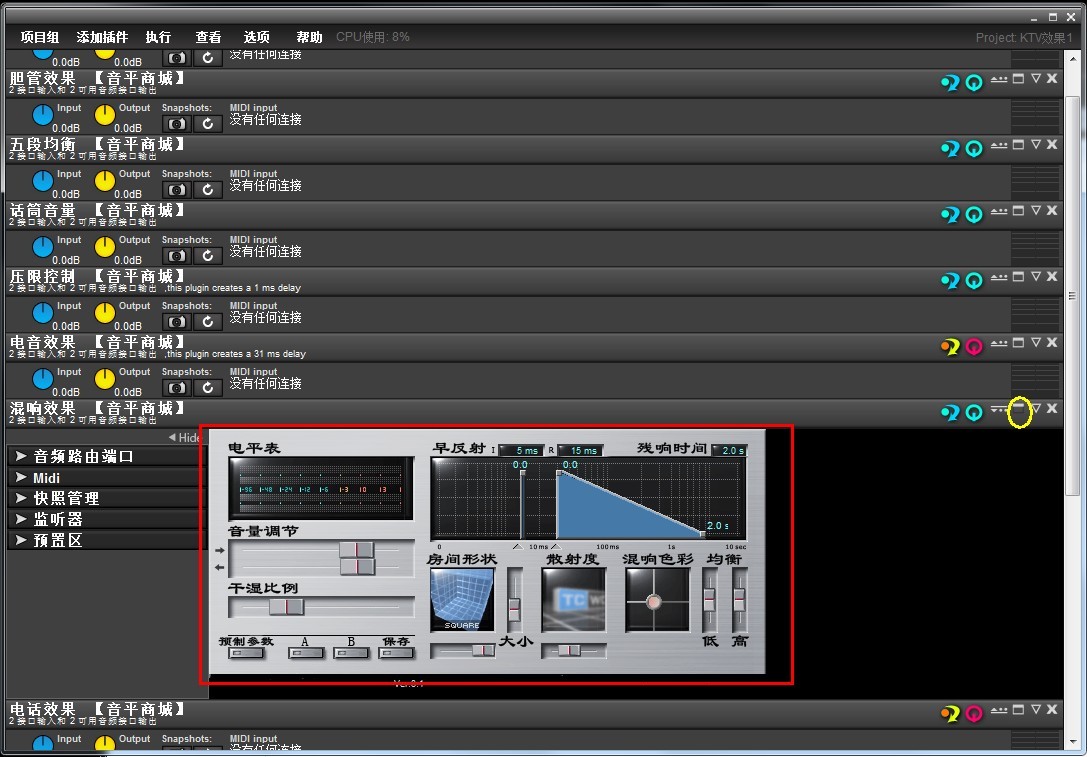Click Hide to collapse side panel

pyautogui.click(x=184, y=437)
